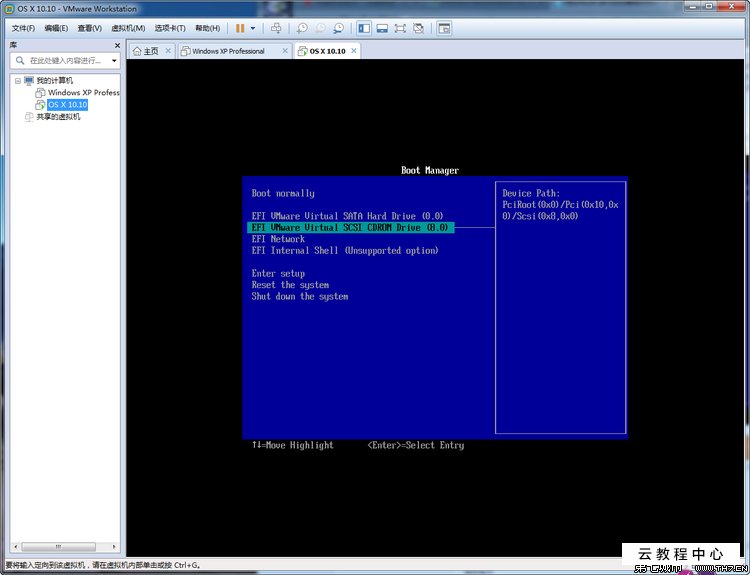This screenshot has height=575, width=750.
Task: Collapse the 我的计算机 tree node
Action: [x=18, y=81]
